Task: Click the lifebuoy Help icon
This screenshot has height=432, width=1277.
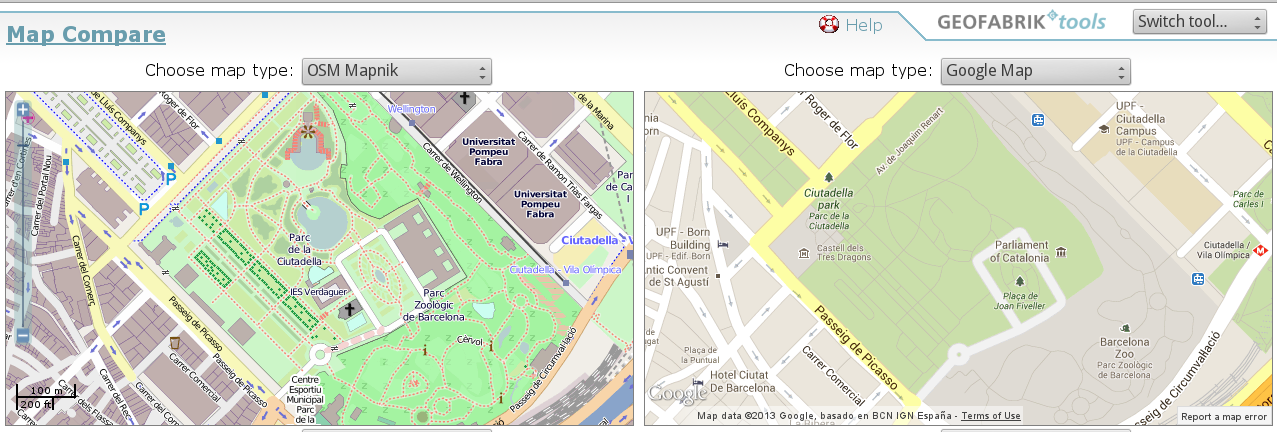Action: tap(828, 24)
